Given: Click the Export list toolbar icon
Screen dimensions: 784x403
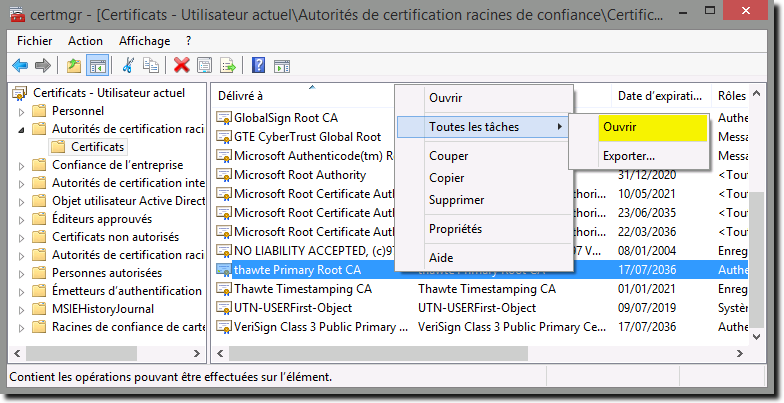Looking at the screenshot, I should coord(228,66).
